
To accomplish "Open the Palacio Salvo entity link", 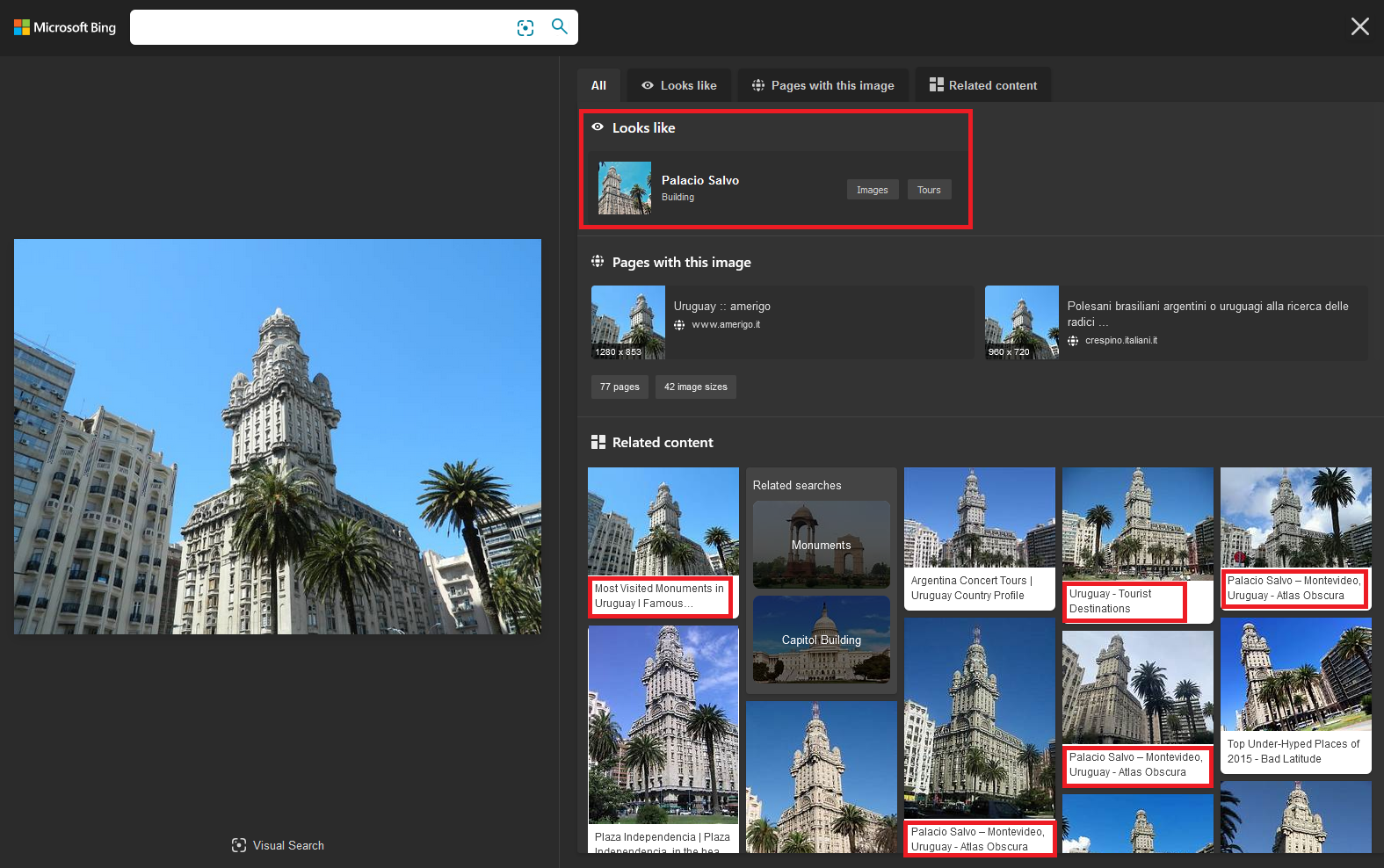I will tap(700, 180).
